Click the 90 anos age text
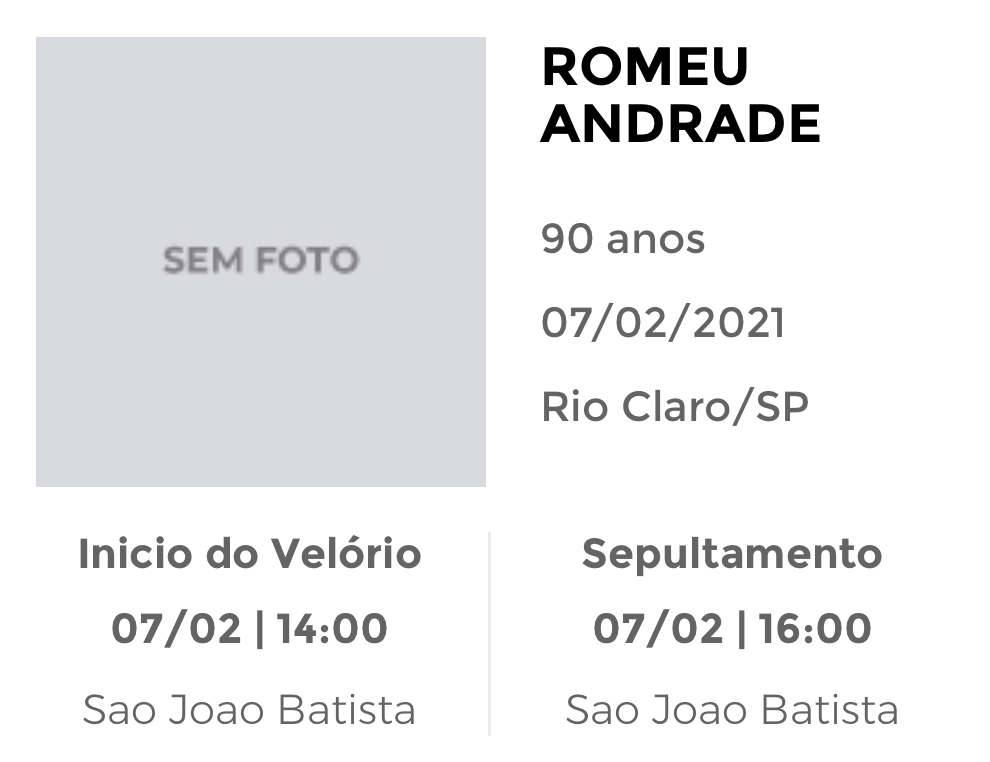The image size is (990, 762). tap(623, 239)
